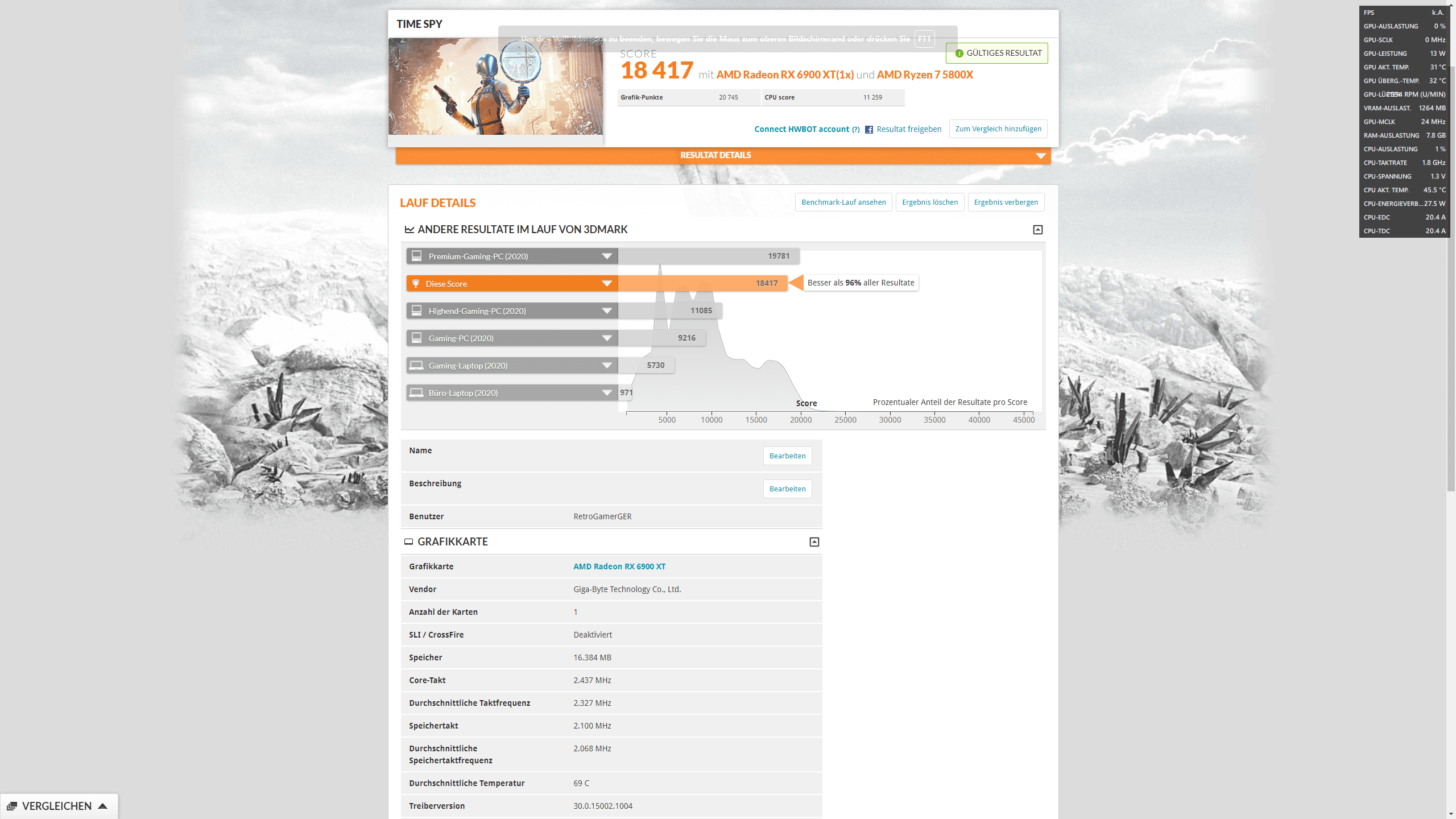Click the Vergleichen stack icon at bottom left
The width and height of the screenshot is (1456, 819).
point(11,806)
